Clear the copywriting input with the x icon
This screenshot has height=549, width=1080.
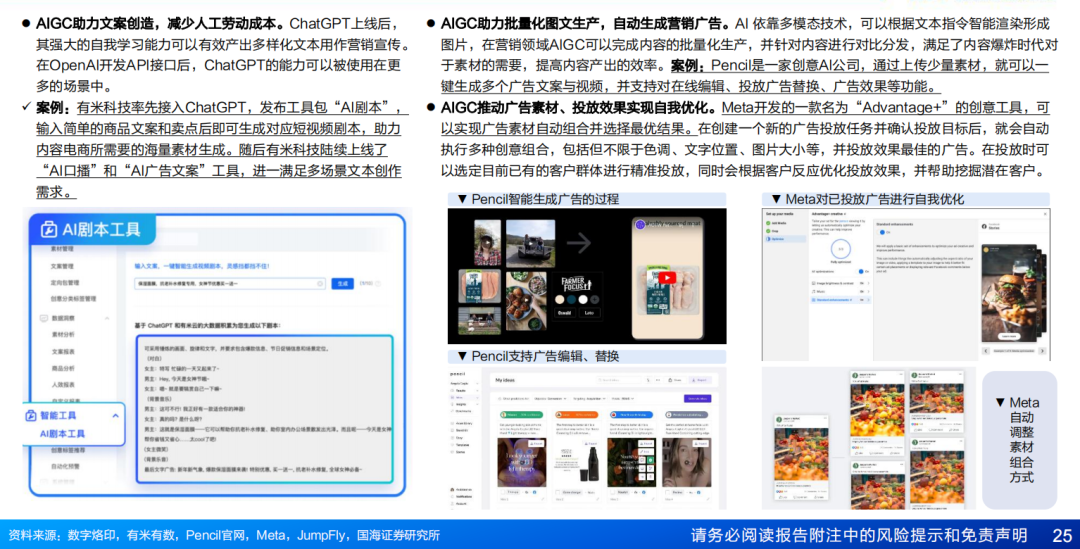(x=320, y=284)
